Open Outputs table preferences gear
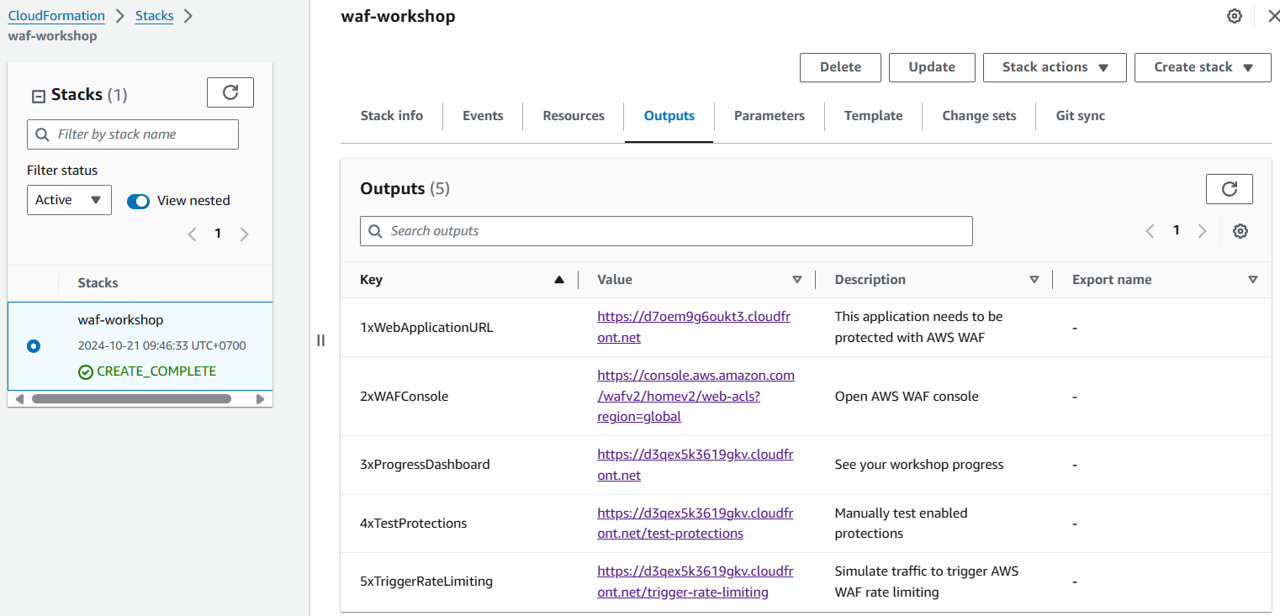Screen dimensions: 1280x616 coord(1240,231)
